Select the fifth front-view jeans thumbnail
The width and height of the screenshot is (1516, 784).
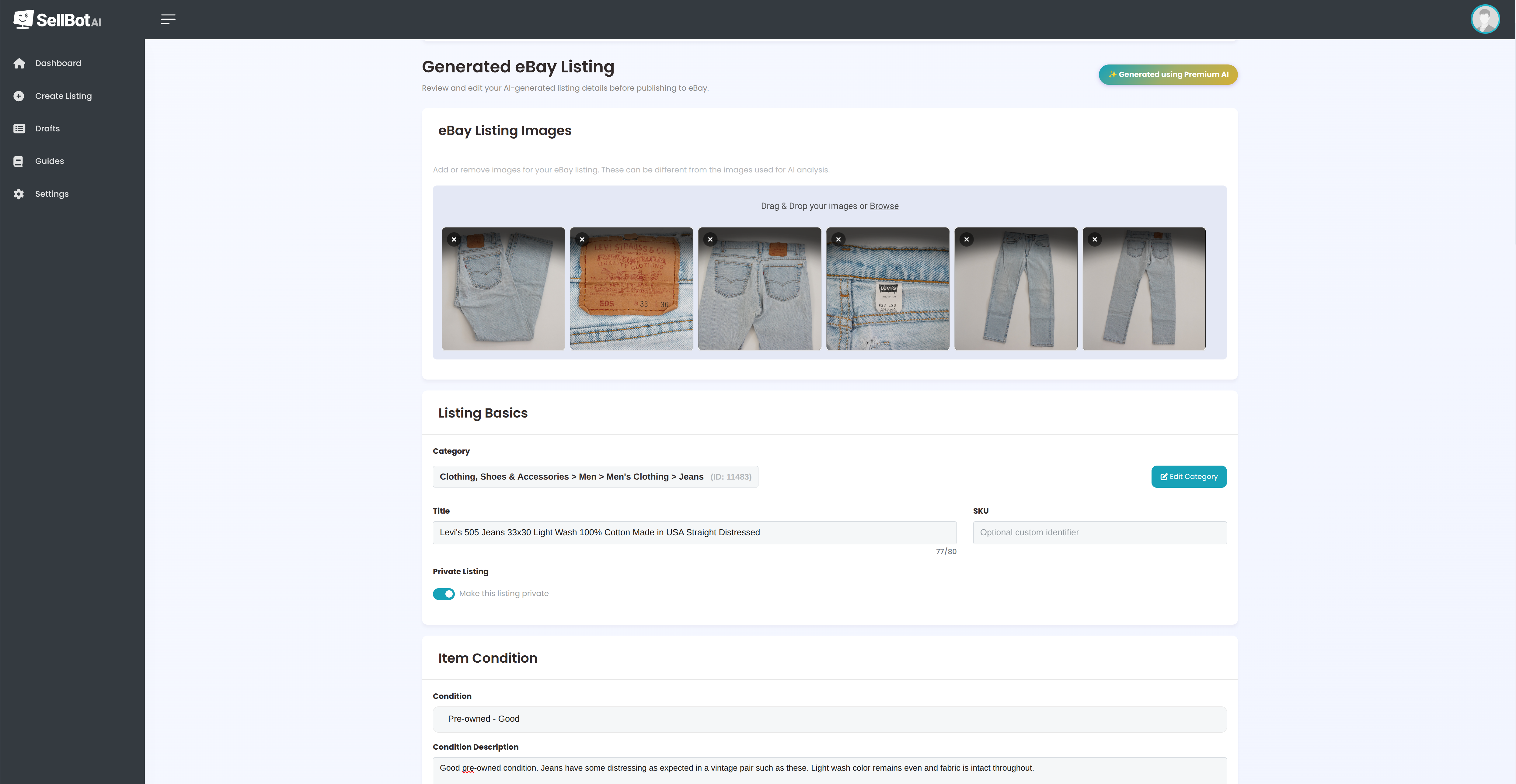pyautogui.click(x=1016, y=294)
